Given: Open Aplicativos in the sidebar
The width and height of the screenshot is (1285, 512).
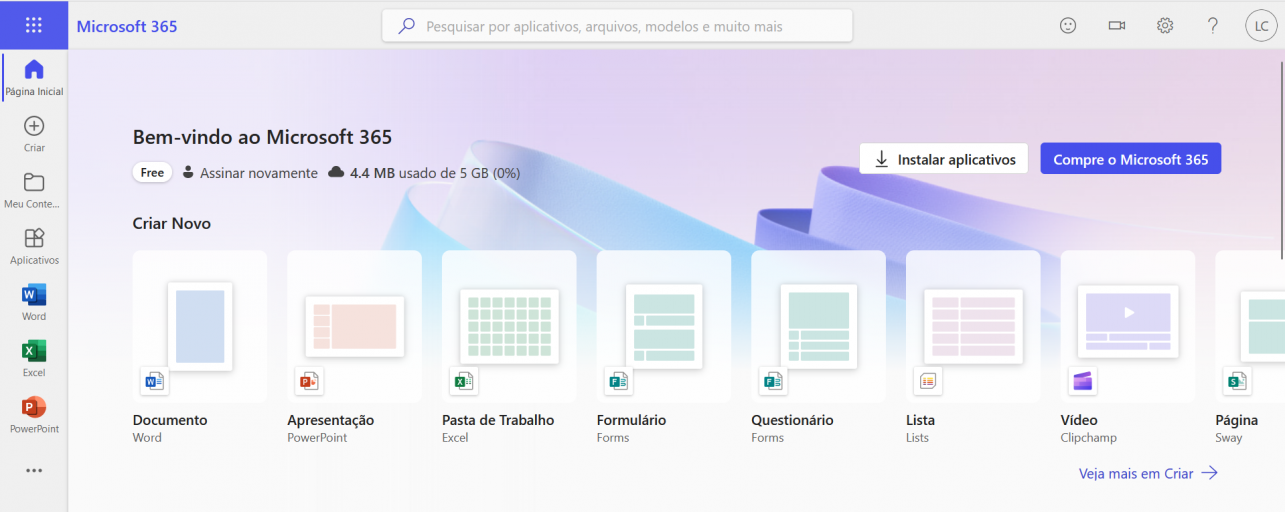Looking at the screenshot, I should 34,246.
